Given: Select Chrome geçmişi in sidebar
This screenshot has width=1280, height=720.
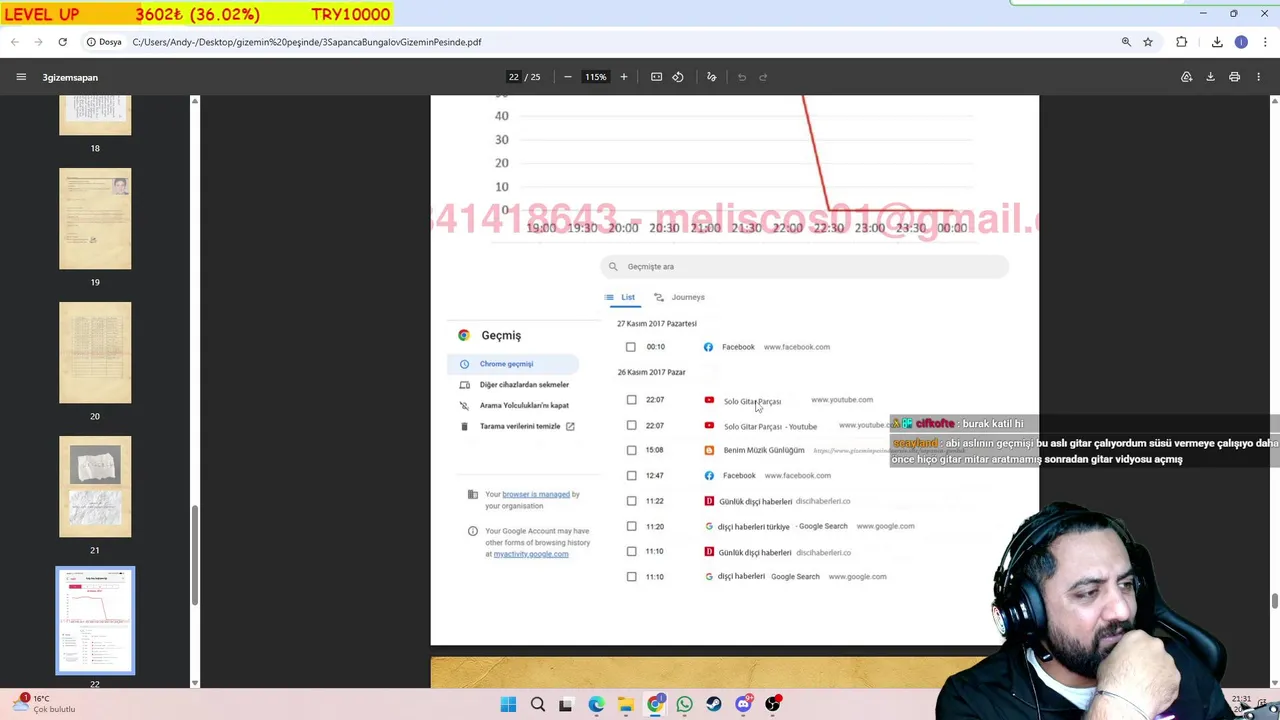Looking at the screenshot, I should tap(512, 364).
